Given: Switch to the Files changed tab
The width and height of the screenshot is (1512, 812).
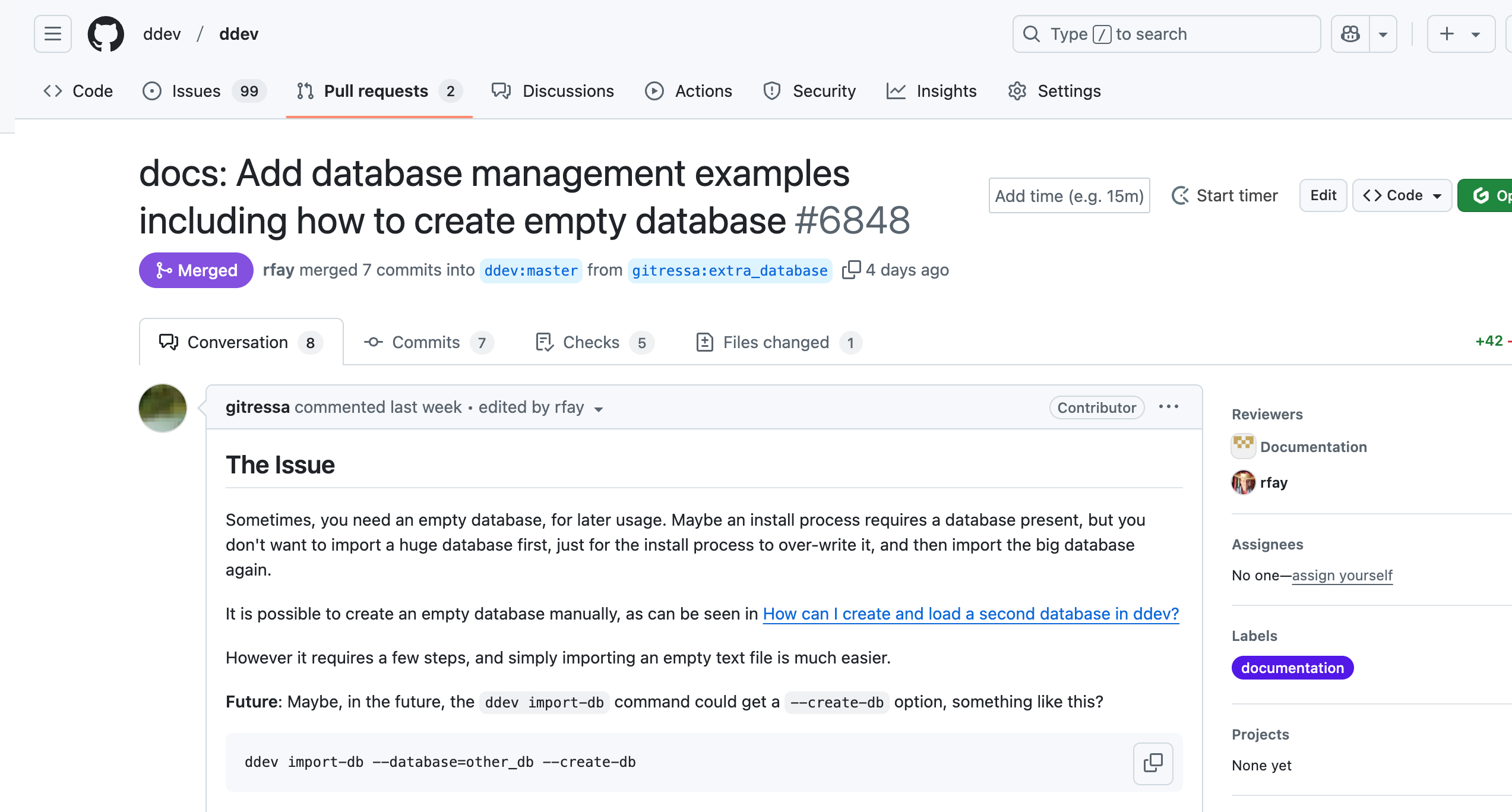Looking at the screenshot, I should click(776, 342).
